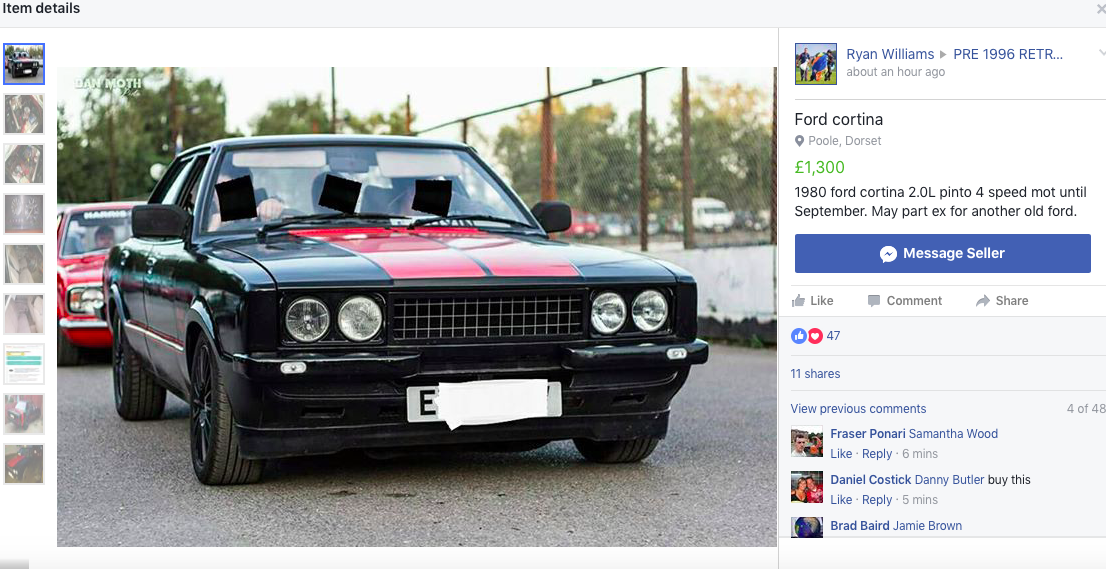Expand View previous comments
1106x569 pixels.
click(x=858, y=409)
